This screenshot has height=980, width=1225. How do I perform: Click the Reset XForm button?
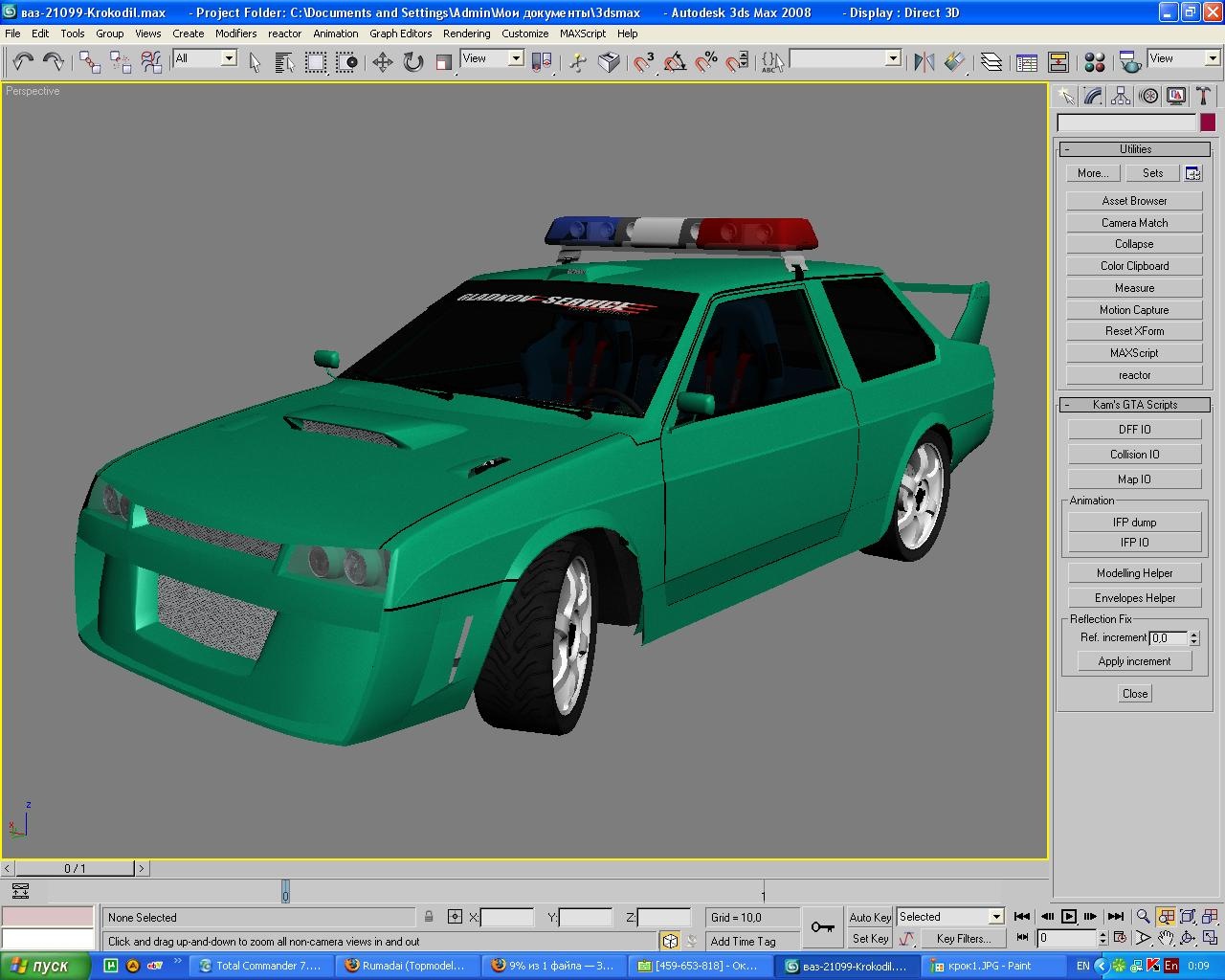click(x=1134, y=331)
